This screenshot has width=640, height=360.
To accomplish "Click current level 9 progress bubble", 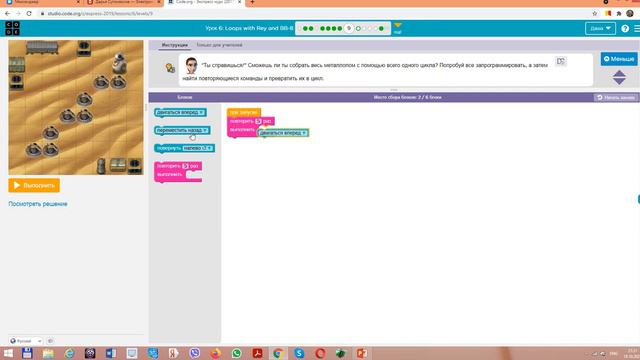I will click(x=349, y=29).
